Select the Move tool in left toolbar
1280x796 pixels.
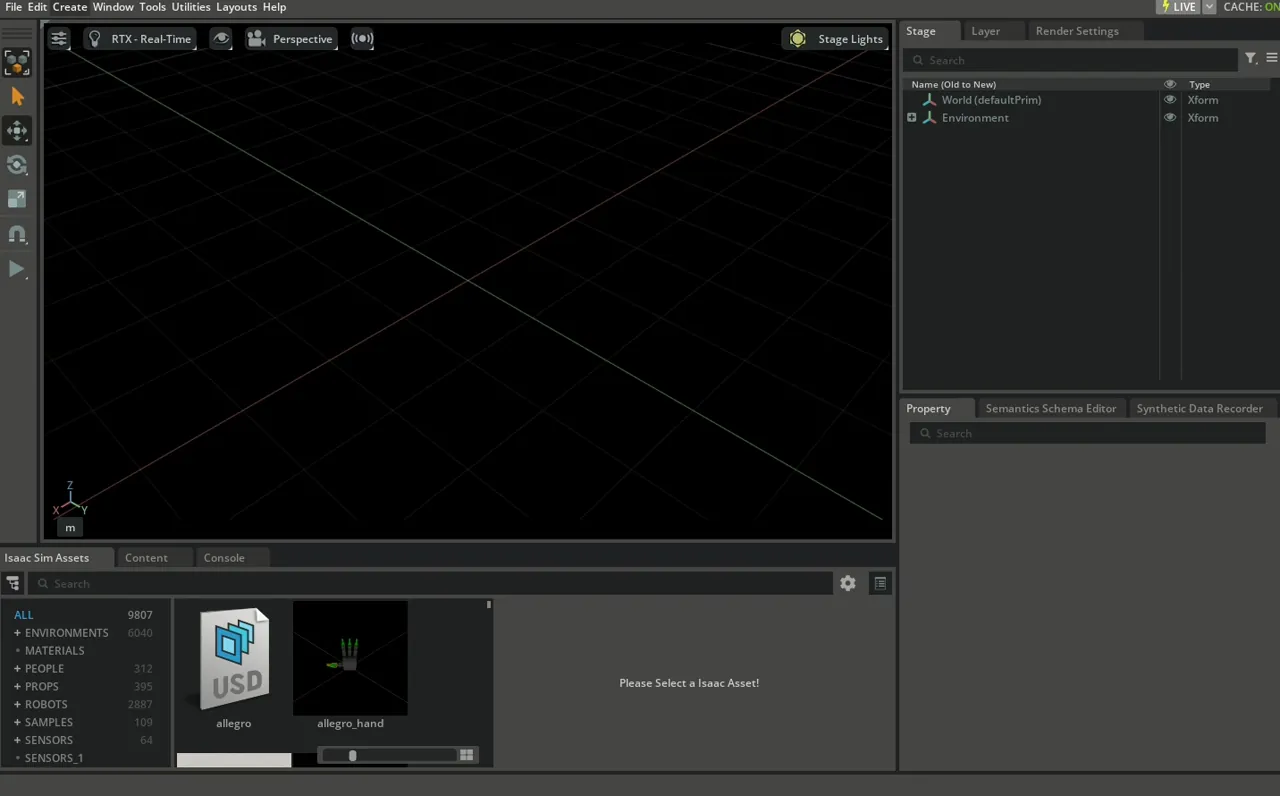click(17, 131)
